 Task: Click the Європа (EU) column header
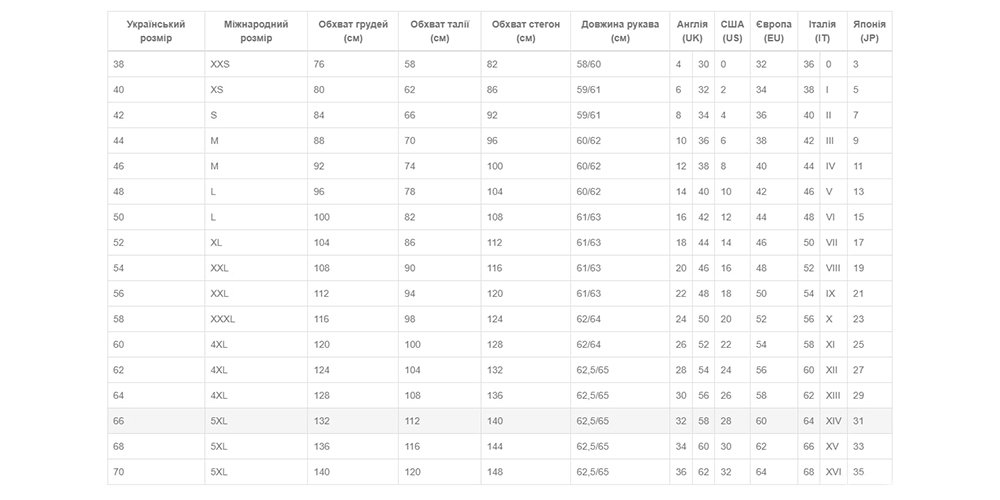click(x=774, y=31)
